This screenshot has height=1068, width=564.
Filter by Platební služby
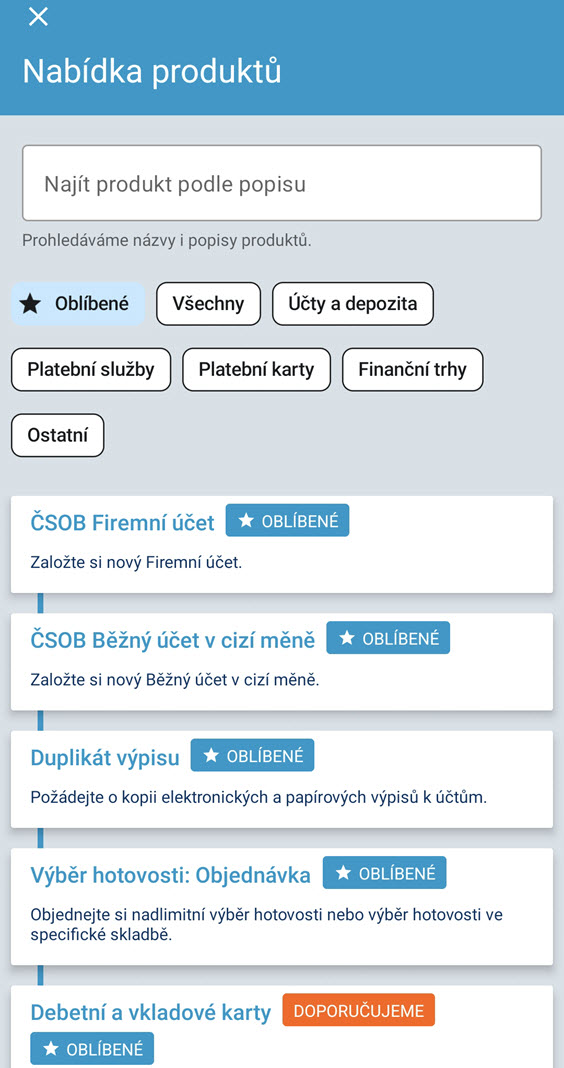coord(91,370)
